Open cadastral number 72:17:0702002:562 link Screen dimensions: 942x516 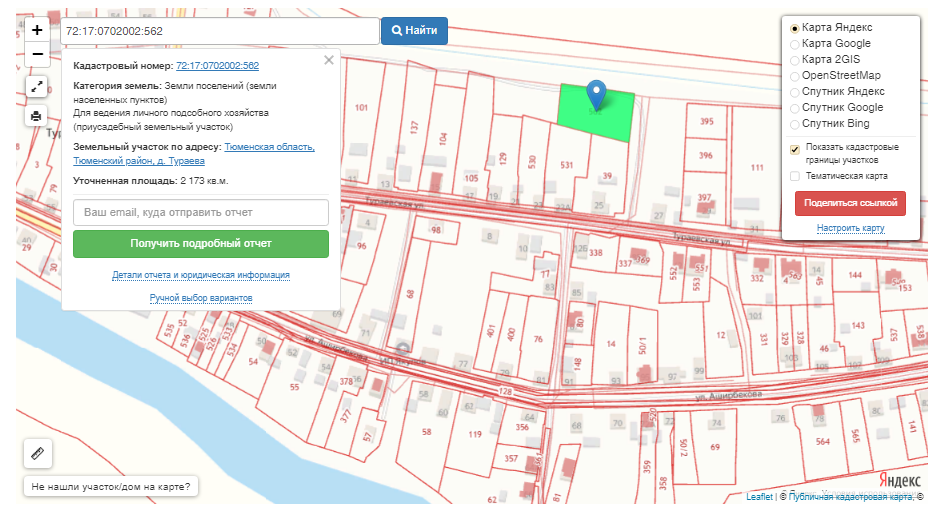click(x=217, y=66)
